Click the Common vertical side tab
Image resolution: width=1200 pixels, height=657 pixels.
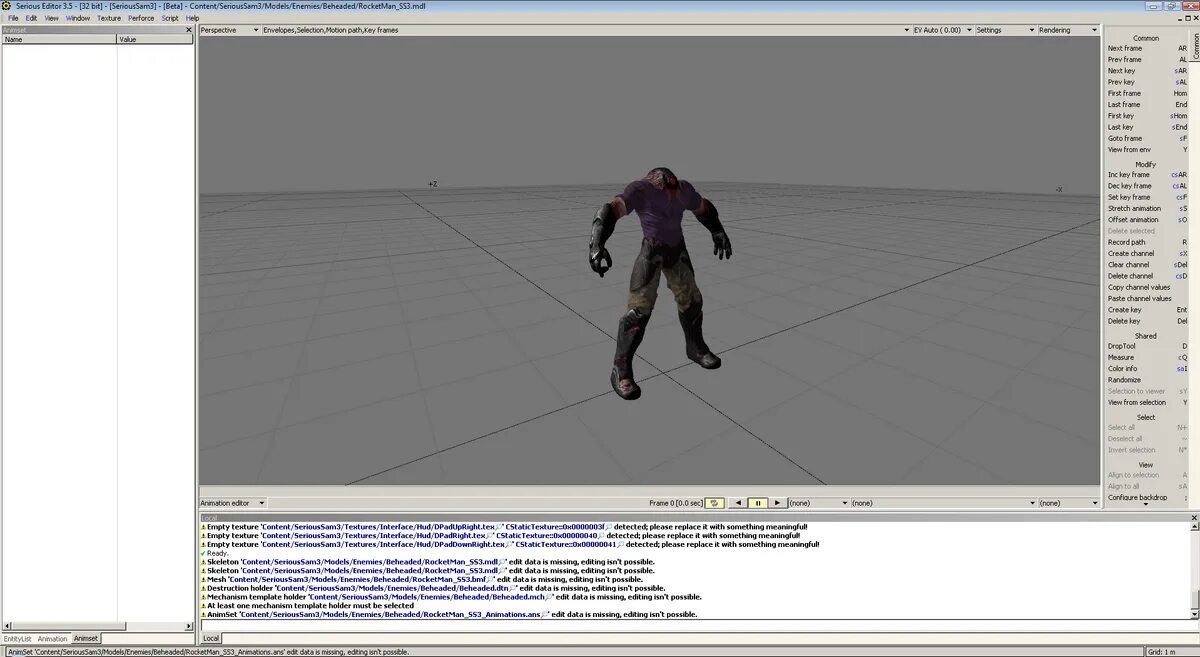1195,47
